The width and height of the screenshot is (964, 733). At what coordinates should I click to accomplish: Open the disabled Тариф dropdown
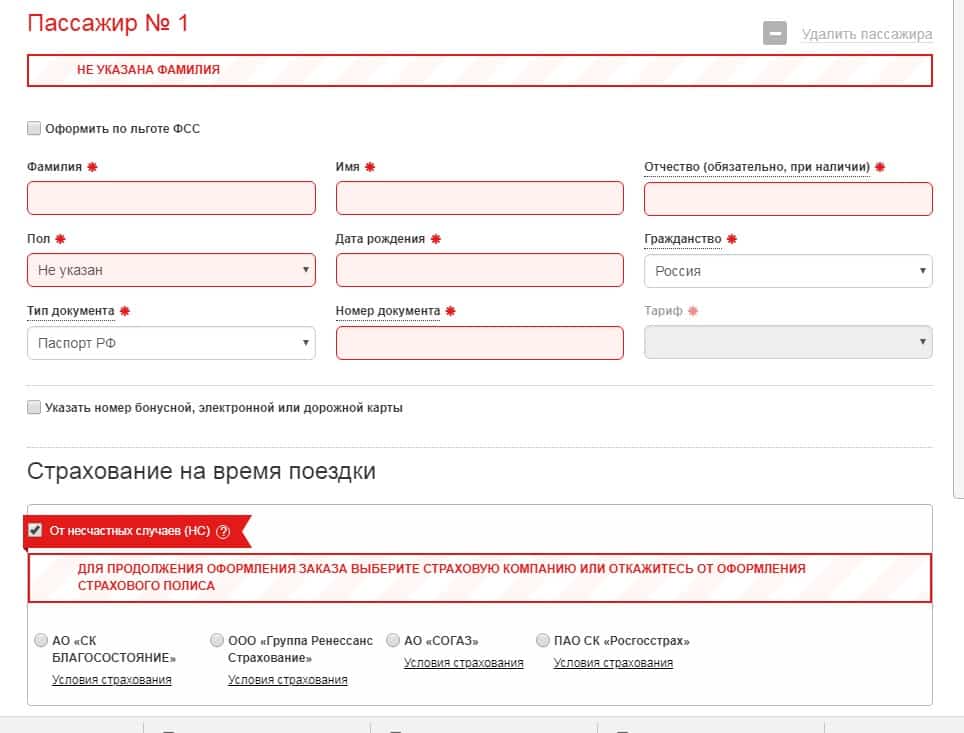pyautogui.click(x=788, y=342)
